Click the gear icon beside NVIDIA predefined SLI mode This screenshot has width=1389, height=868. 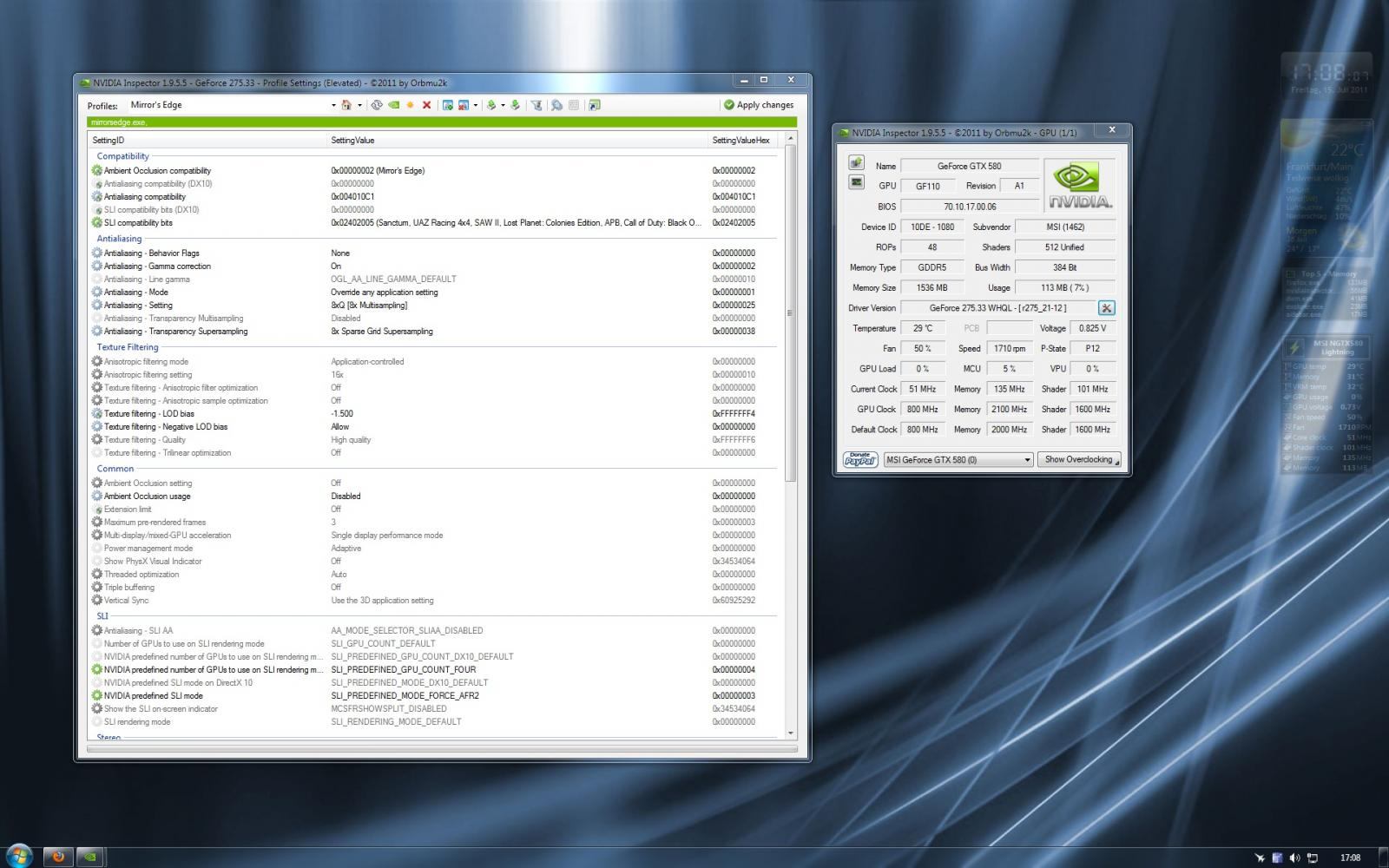tap(97, 695)
